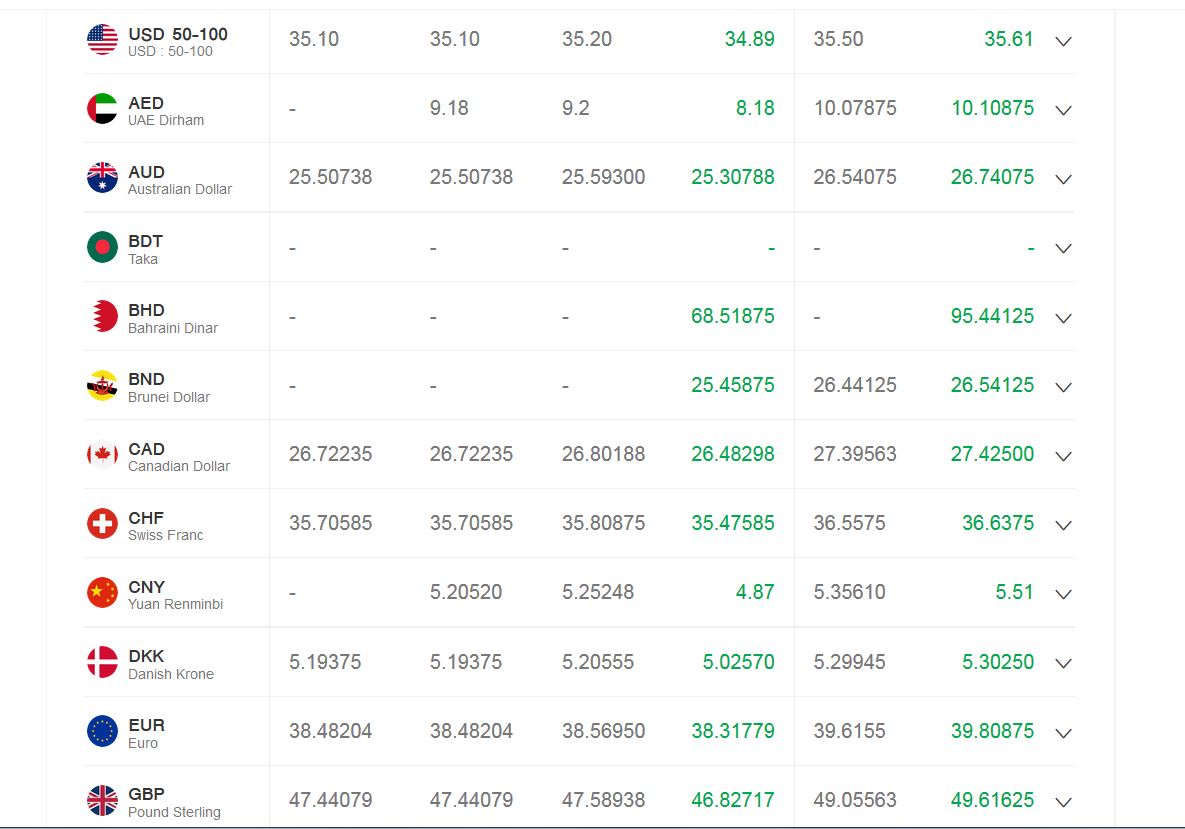
Task: Click the Bangladesh flag icon
Action: pyautogui.click(x=102, y=247)
